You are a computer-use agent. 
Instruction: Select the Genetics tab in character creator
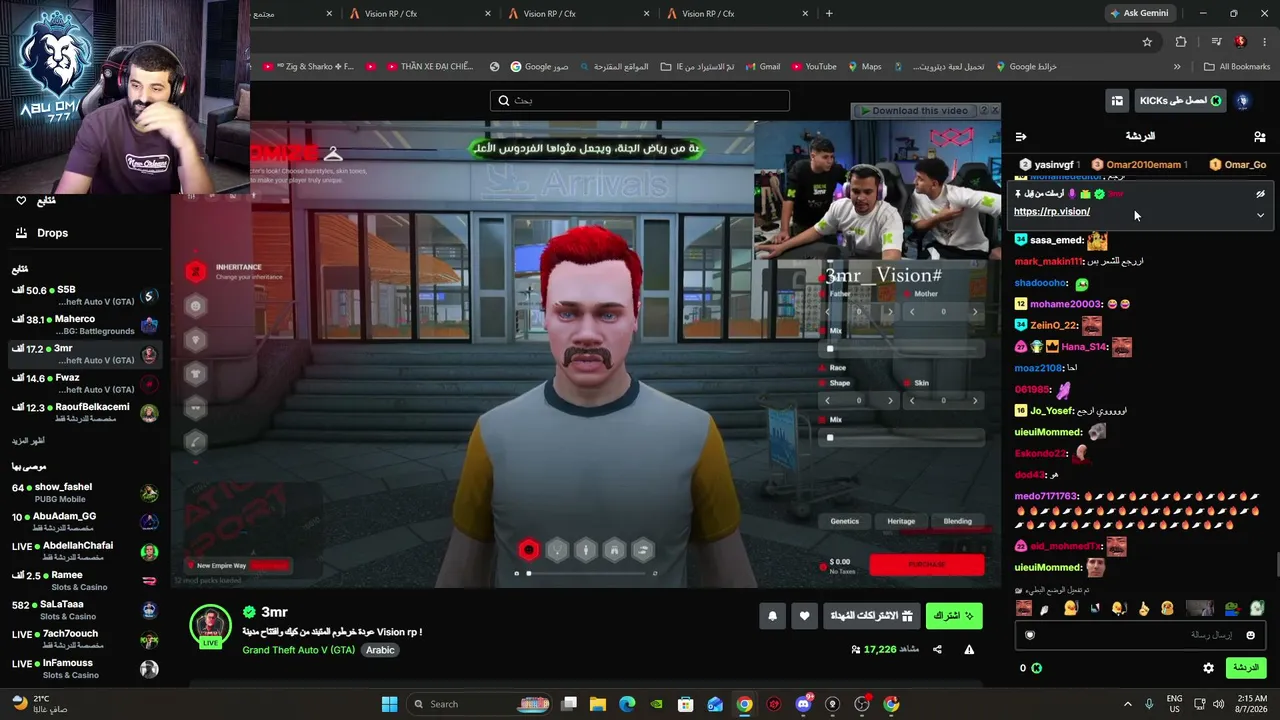(845, 521)
